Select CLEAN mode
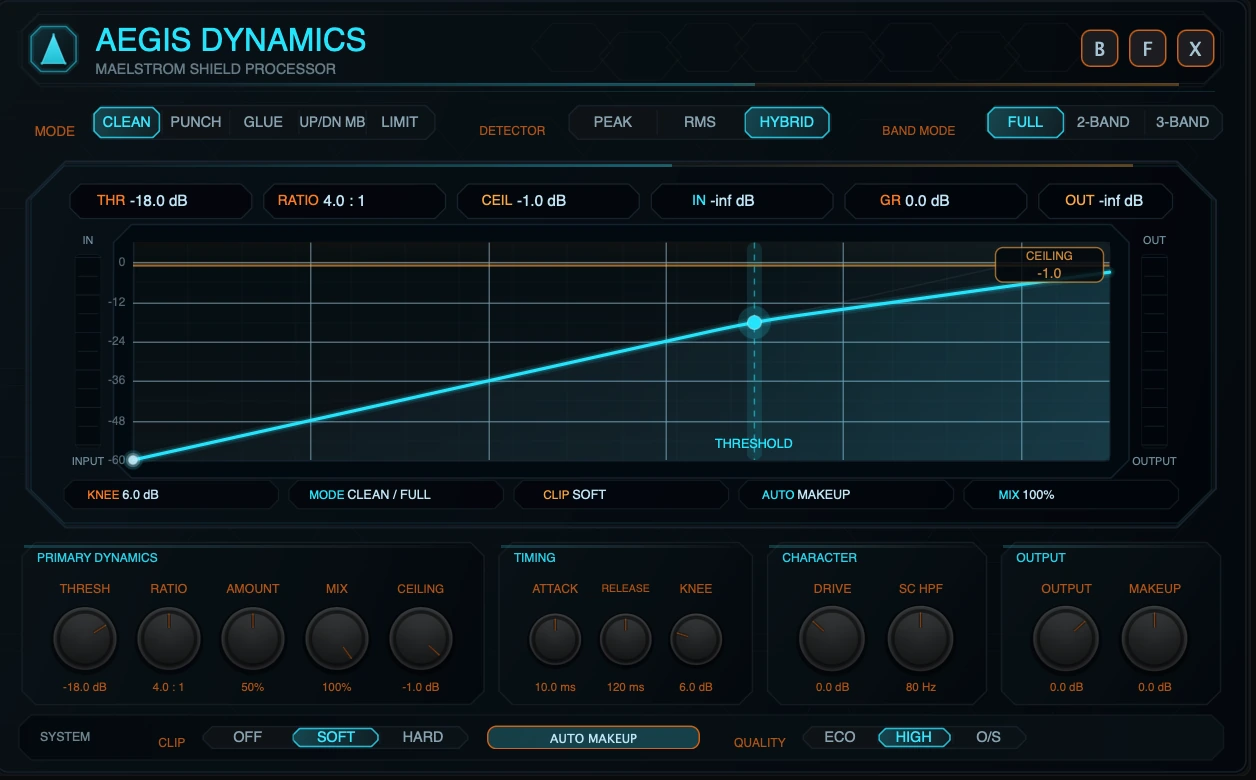Image resolution: width=1256 pixels, height=780 pixels. (x=127, y=122)
